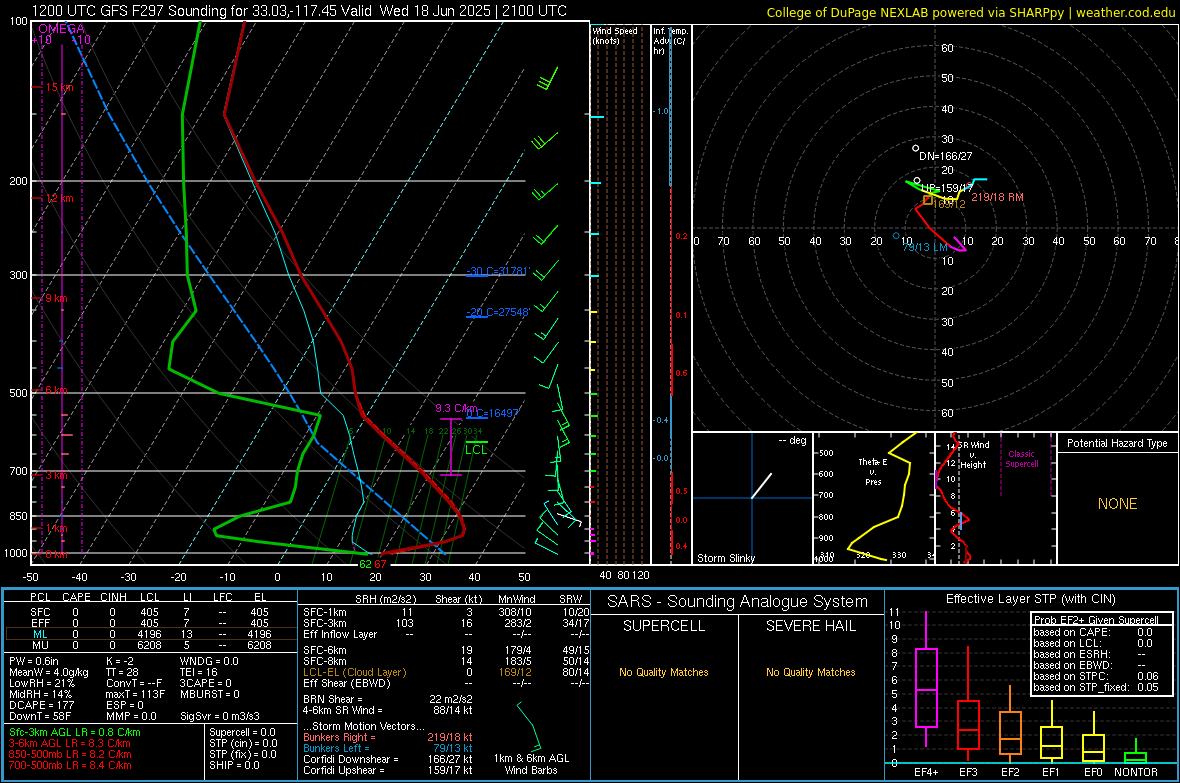The height and width of the screenshot is (783, 1180).
Task: Click the Bunkers Right storm motion line
Action: pyautogui.click(x=388, y=737)
